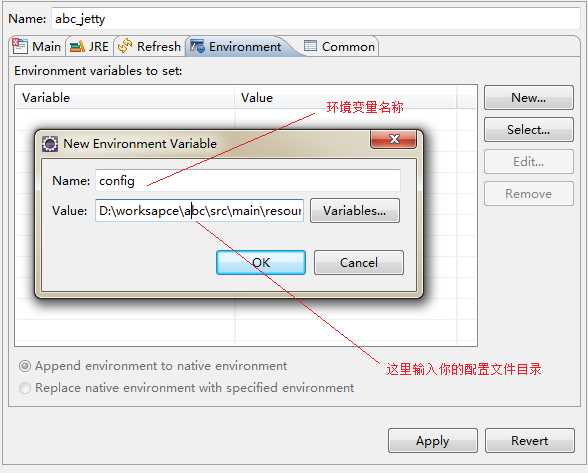Click the Refresh arrows icon

click(x=125, y=46)
